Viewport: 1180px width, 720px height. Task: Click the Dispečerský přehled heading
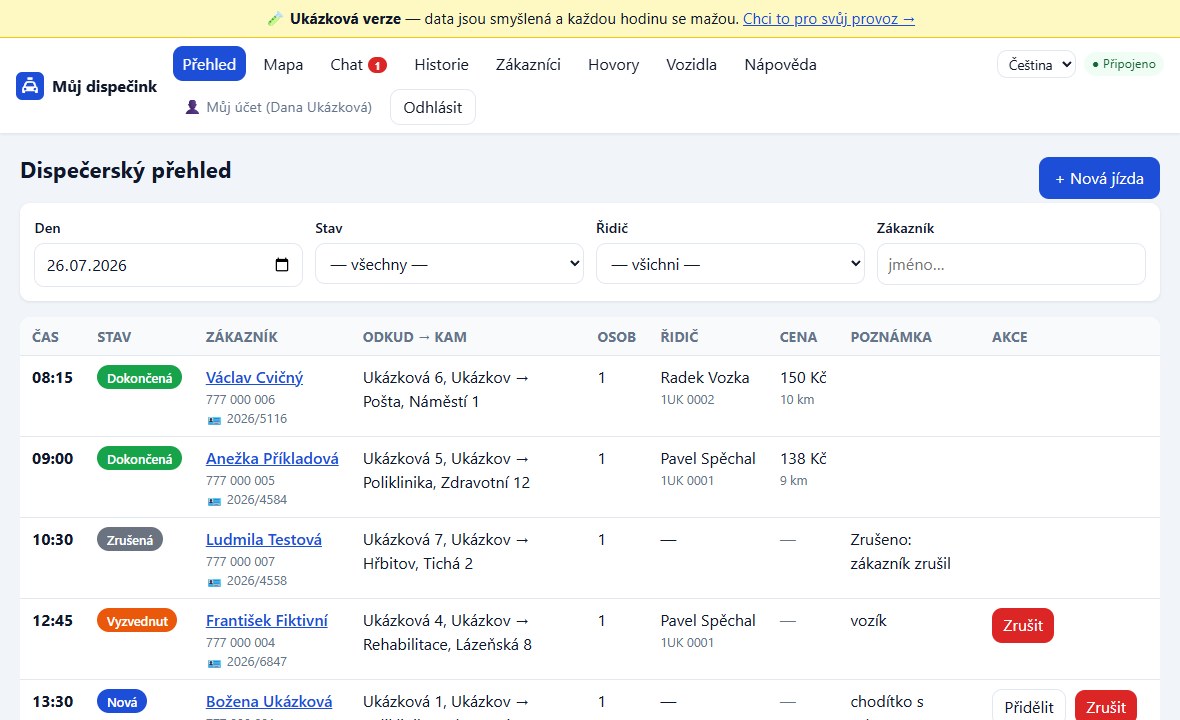click(126, 170)
